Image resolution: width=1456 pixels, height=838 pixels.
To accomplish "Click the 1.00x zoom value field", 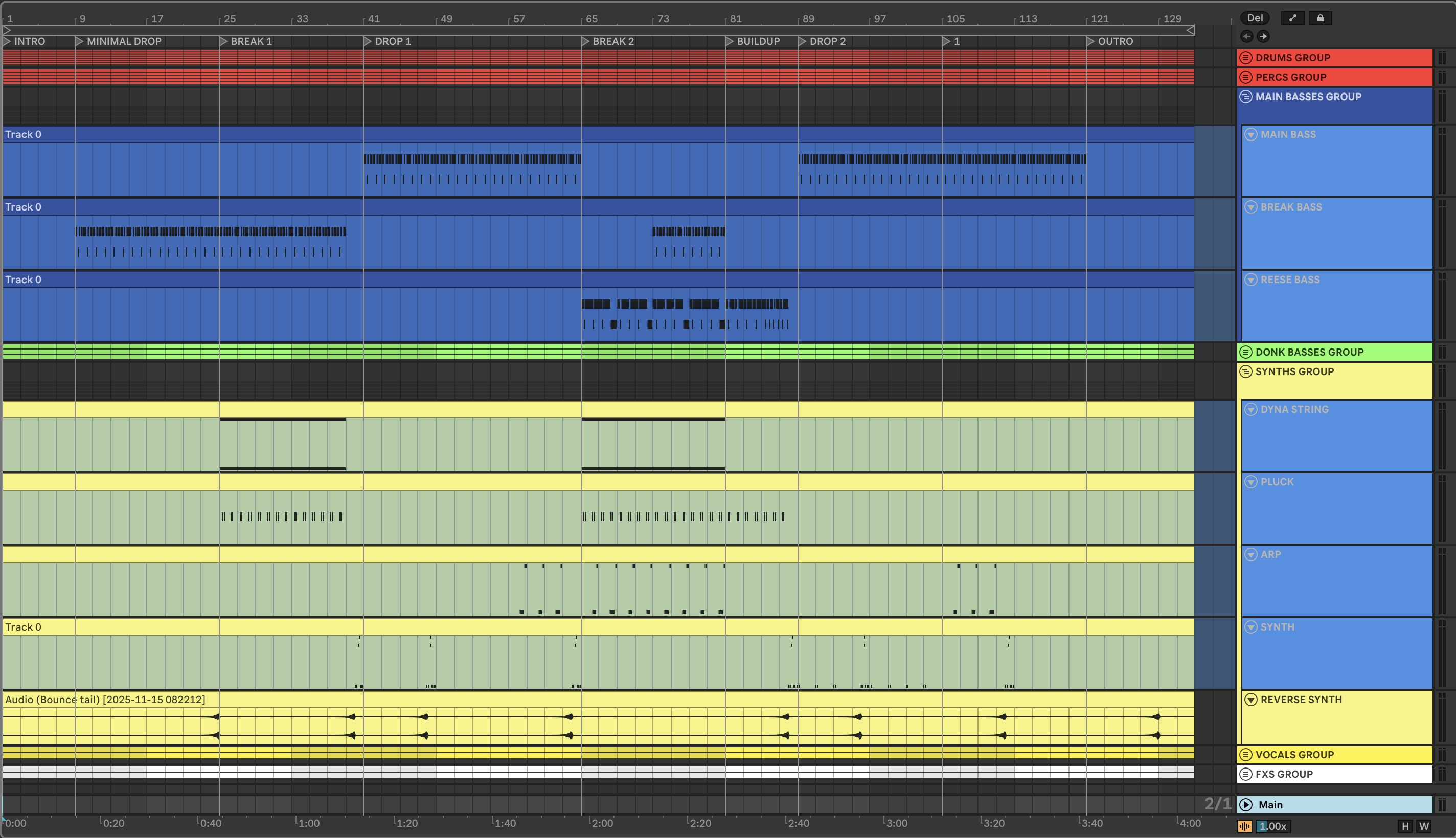I will coord(1272,826).
